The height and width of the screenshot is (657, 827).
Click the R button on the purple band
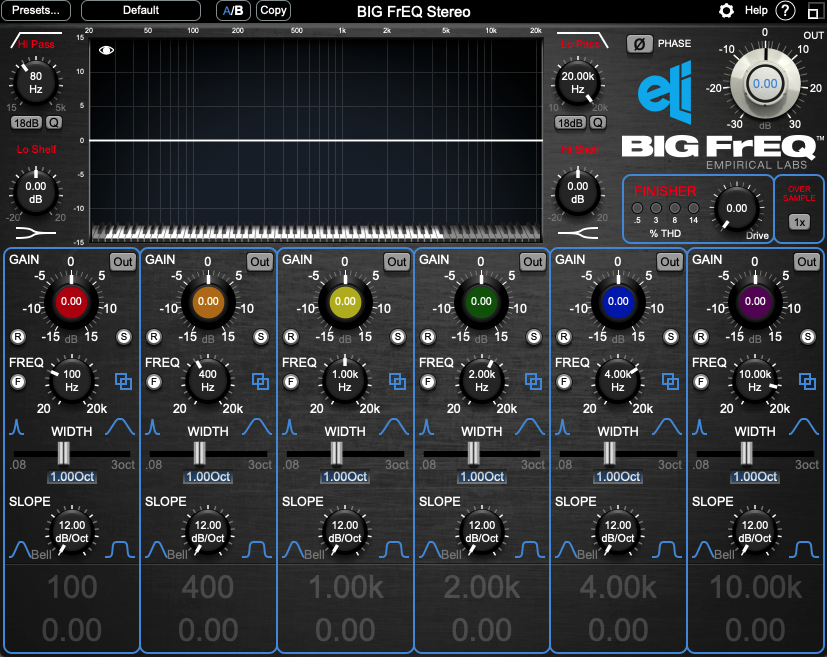[701, 337]
